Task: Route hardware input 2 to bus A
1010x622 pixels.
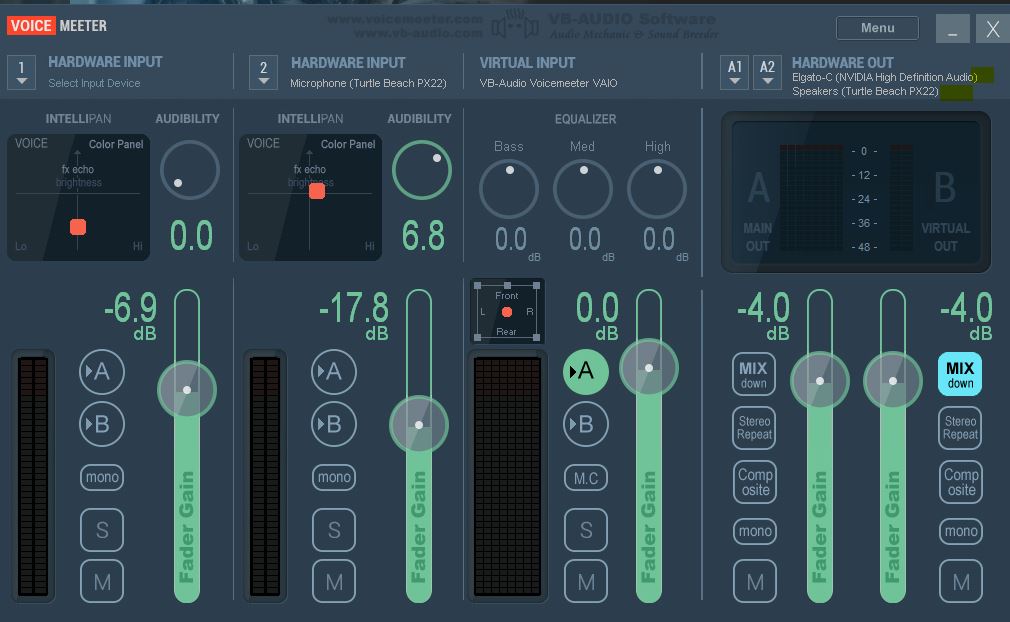Action: click(334, 372)
